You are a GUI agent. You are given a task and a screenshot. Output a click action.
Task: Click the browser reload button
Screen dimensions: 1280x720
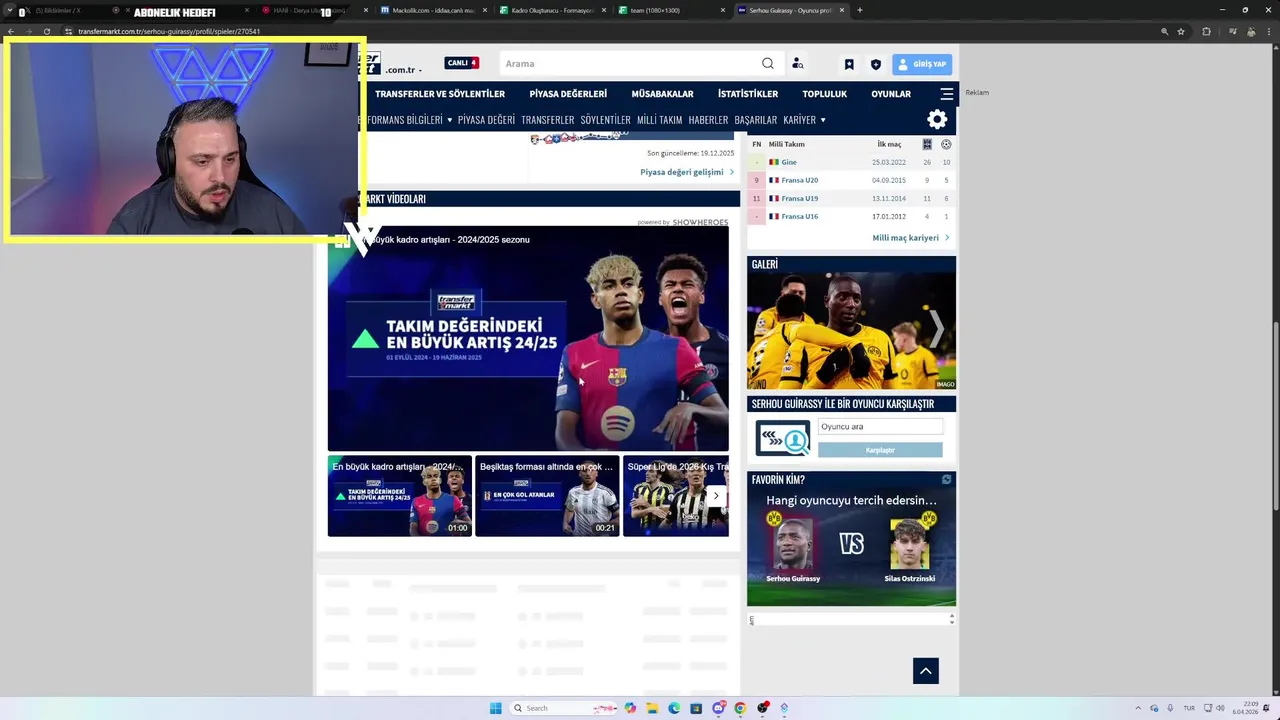(46, 31)
